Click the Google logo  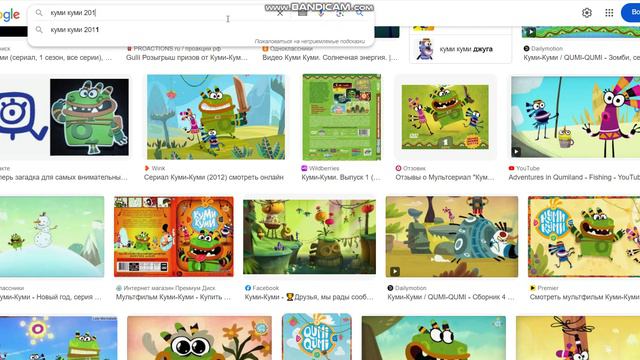(9, 15)
